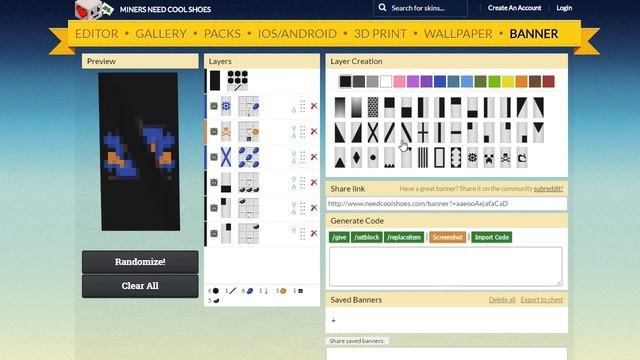This screenshot has width=640, height=360.
Task: Pick the inverted top triangle pattern
Action: [x=538, y=133]
